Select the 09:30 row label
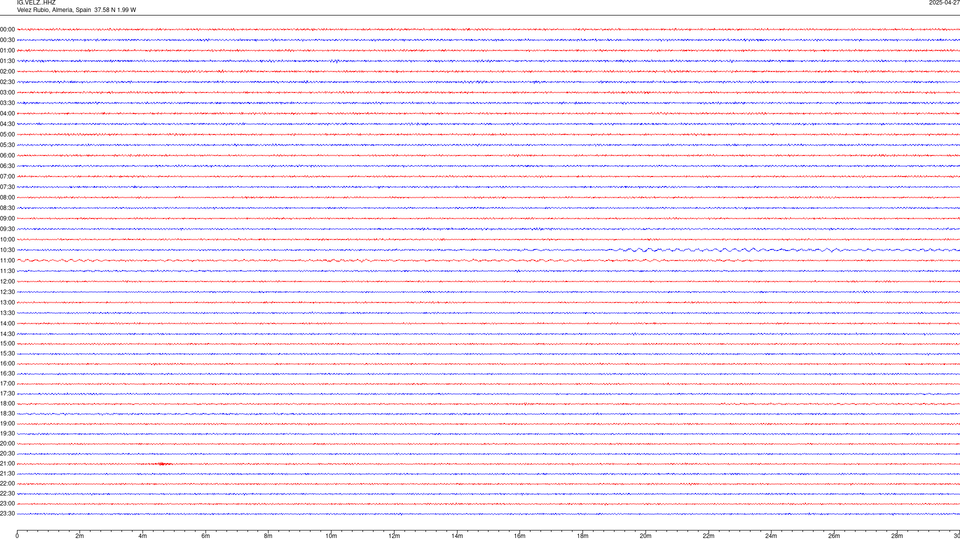960x540 pixels. click(7, 229)
